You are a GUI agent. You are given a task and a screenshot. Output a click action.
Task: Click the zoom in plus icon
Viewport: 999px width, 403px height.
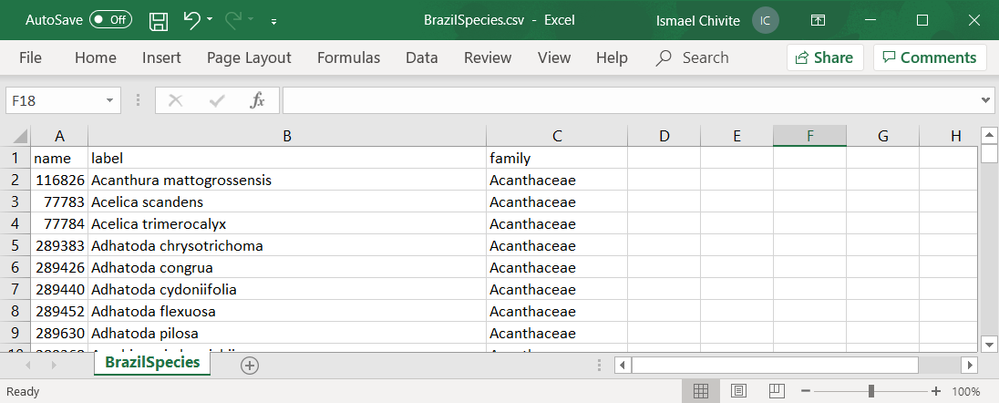(936, 391)
